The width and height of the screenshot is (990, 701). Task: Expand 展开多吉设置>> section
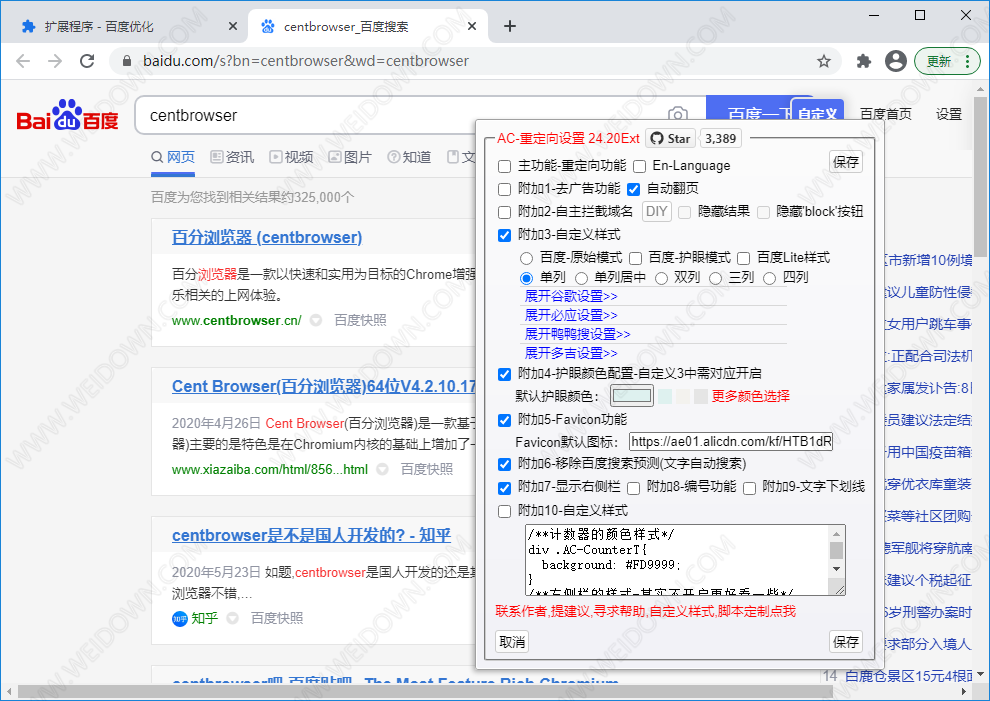pyautogui.click(x=571, y=353)
